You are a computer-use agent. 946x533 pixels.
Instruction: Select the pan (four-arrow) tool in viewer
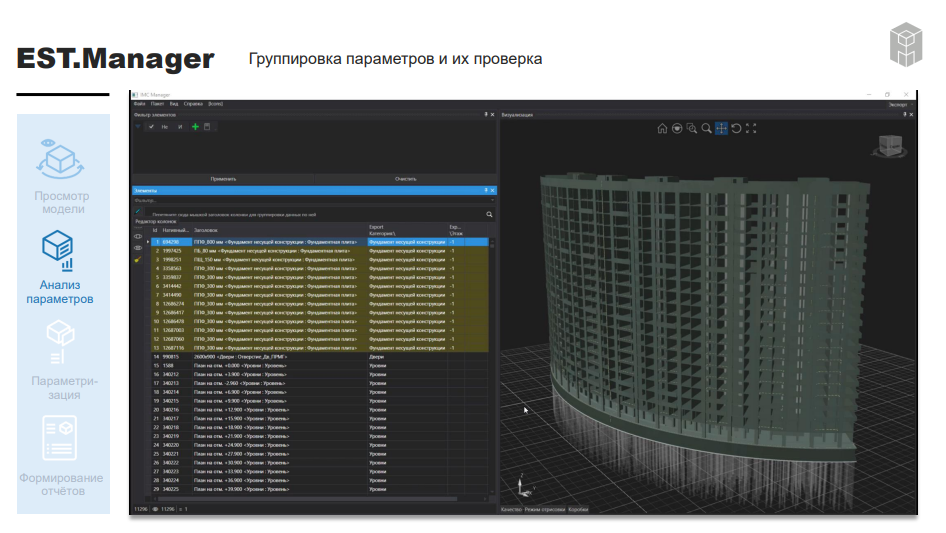(x=721, y=129)
